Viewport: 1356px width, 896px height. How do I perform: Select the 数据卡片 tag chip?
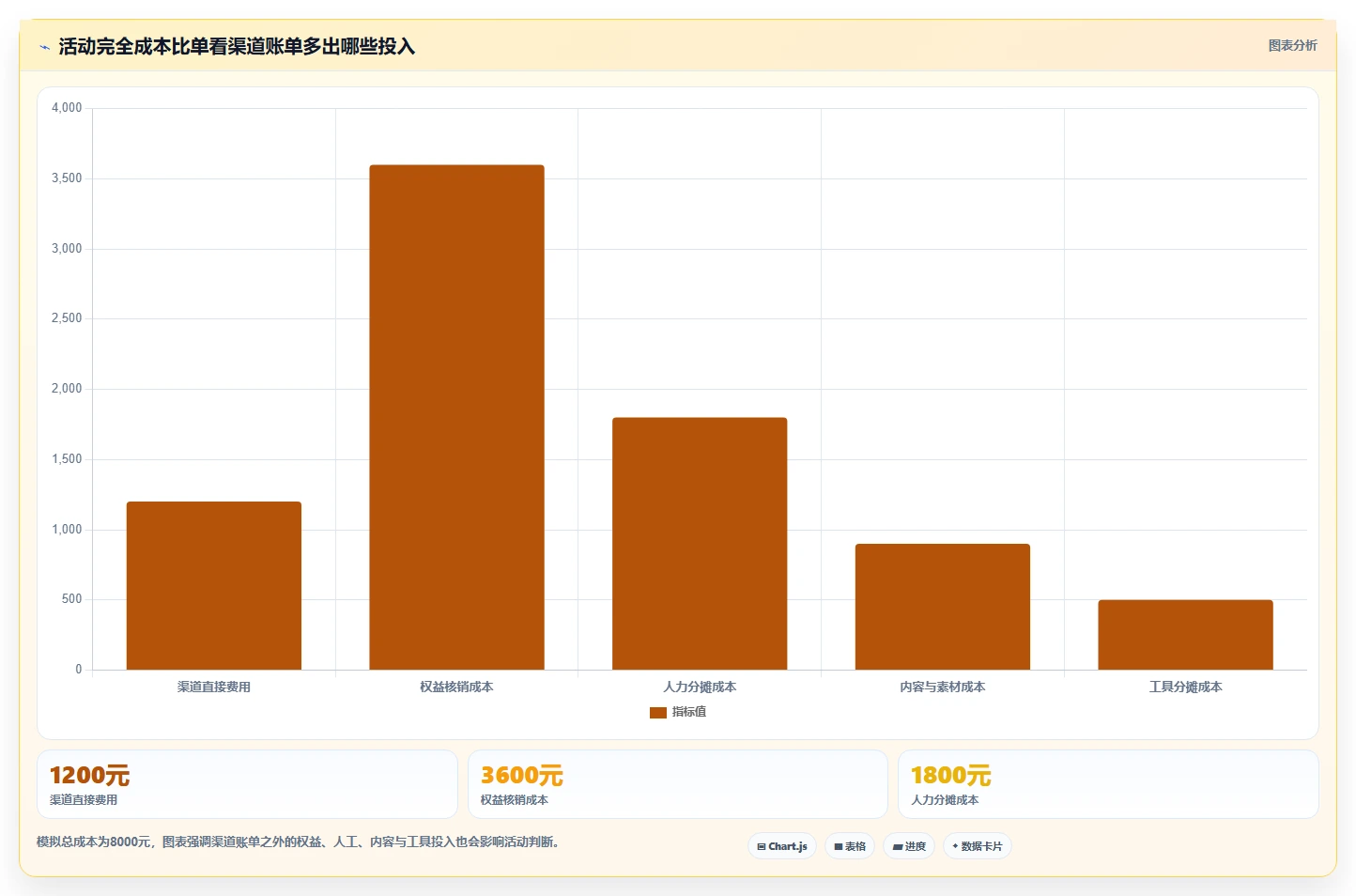978,846
